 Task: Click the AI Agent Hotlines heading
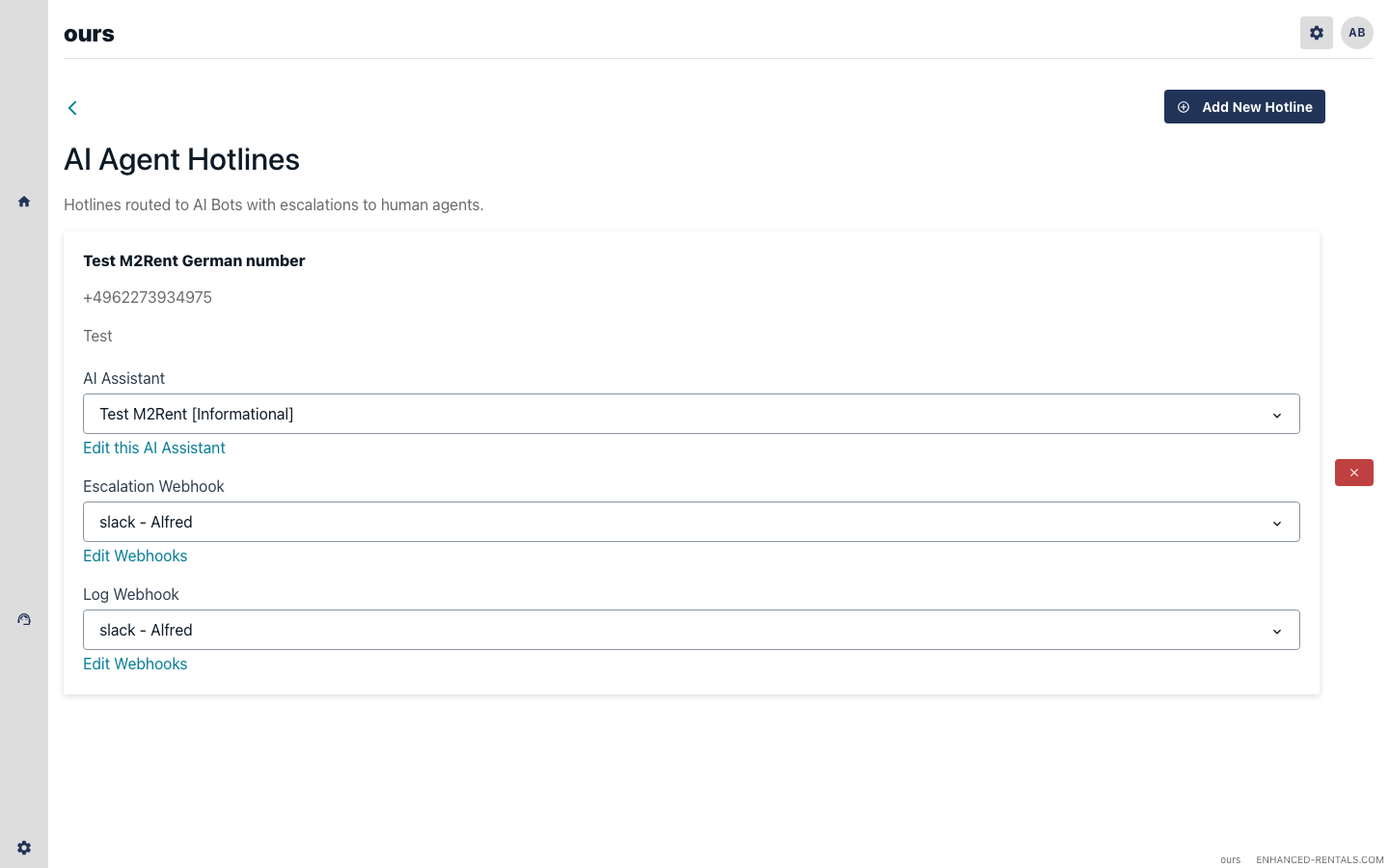click(181, 159)
